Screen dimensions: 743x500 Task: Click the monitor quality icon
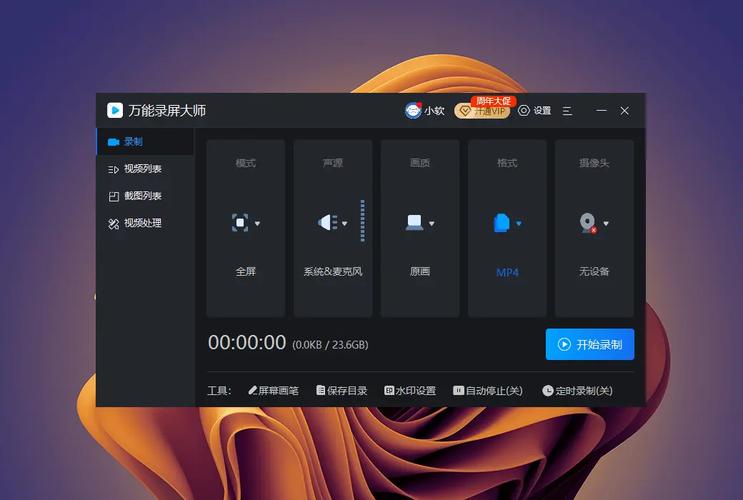point(414,223)
